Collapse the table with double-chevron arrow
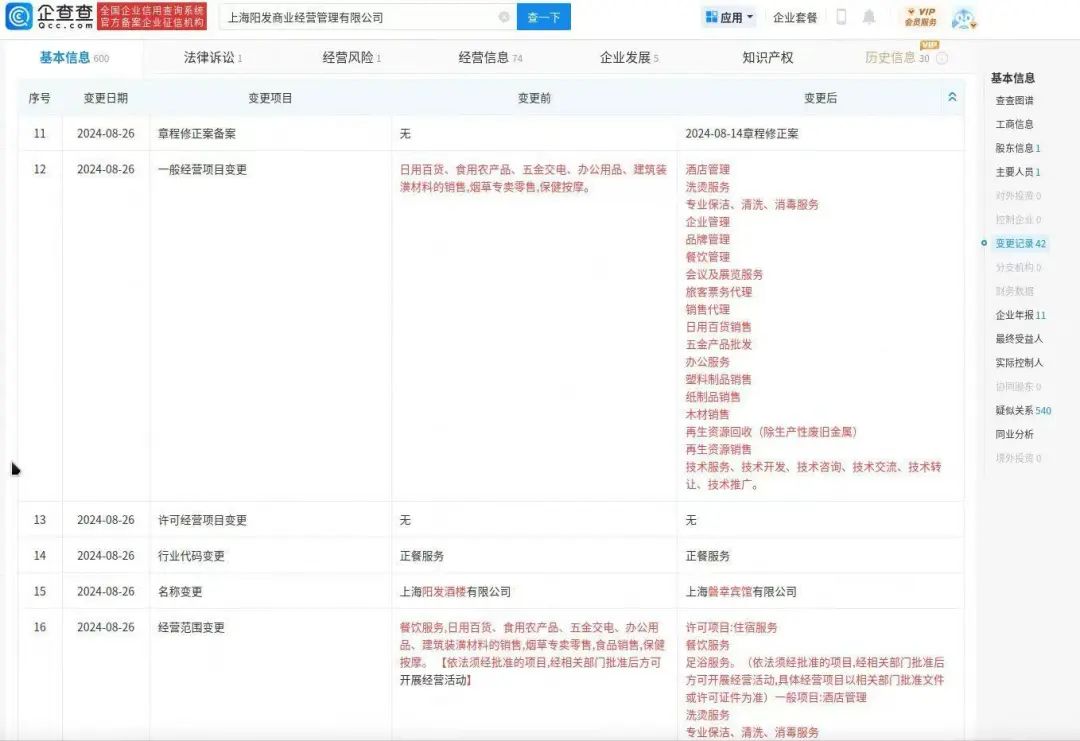1080x741 pixels. 952,97
